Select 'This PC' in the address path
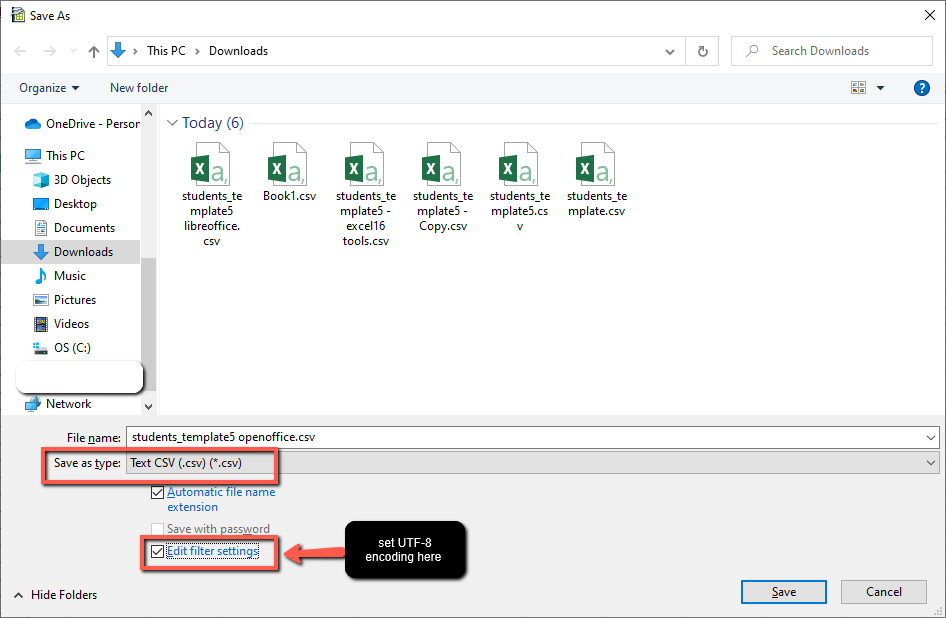Viewport: 946px width, 618px height. [166, 51]
